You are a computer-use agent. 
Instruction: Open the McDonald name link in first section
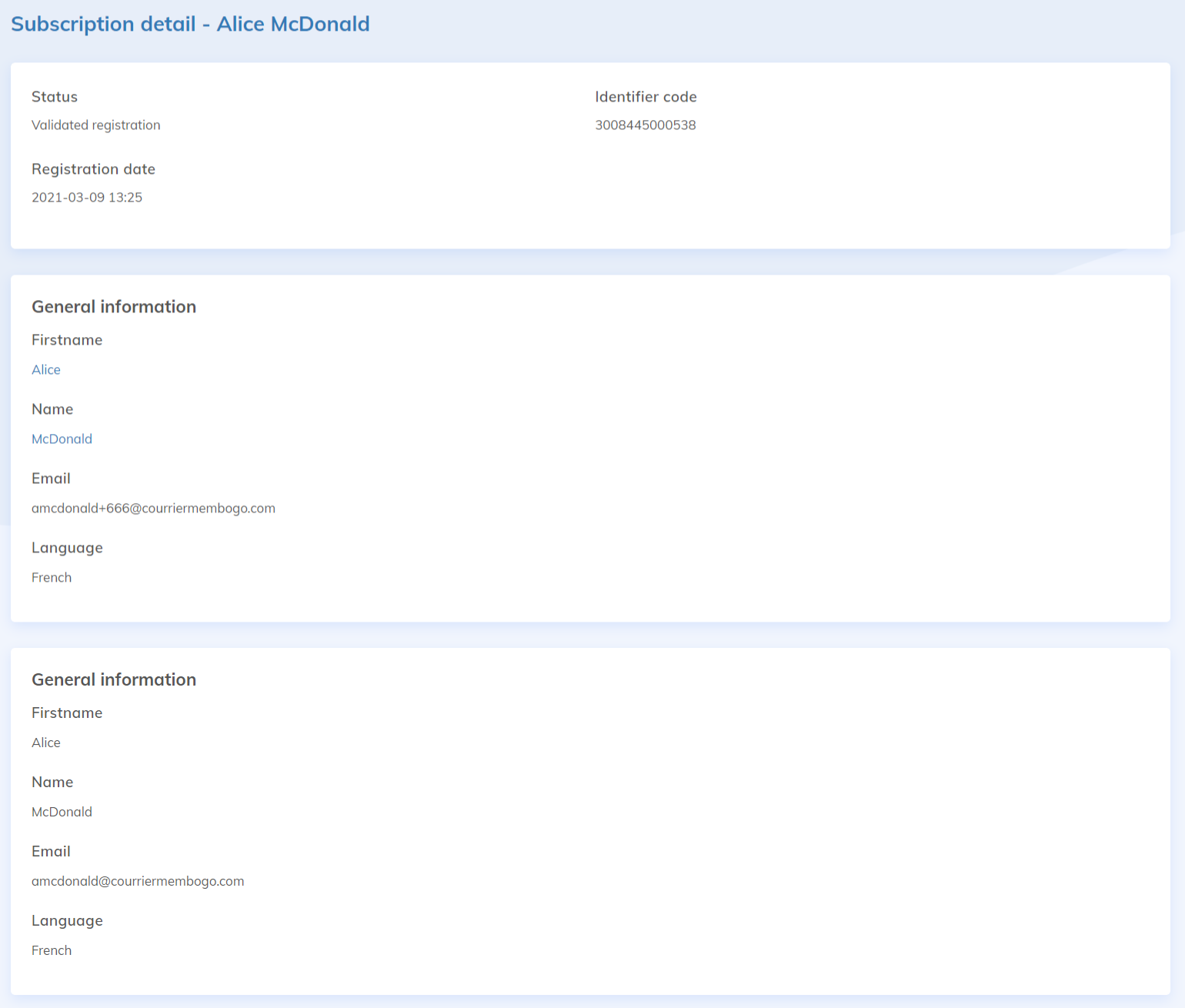click(x=62, y=439)
